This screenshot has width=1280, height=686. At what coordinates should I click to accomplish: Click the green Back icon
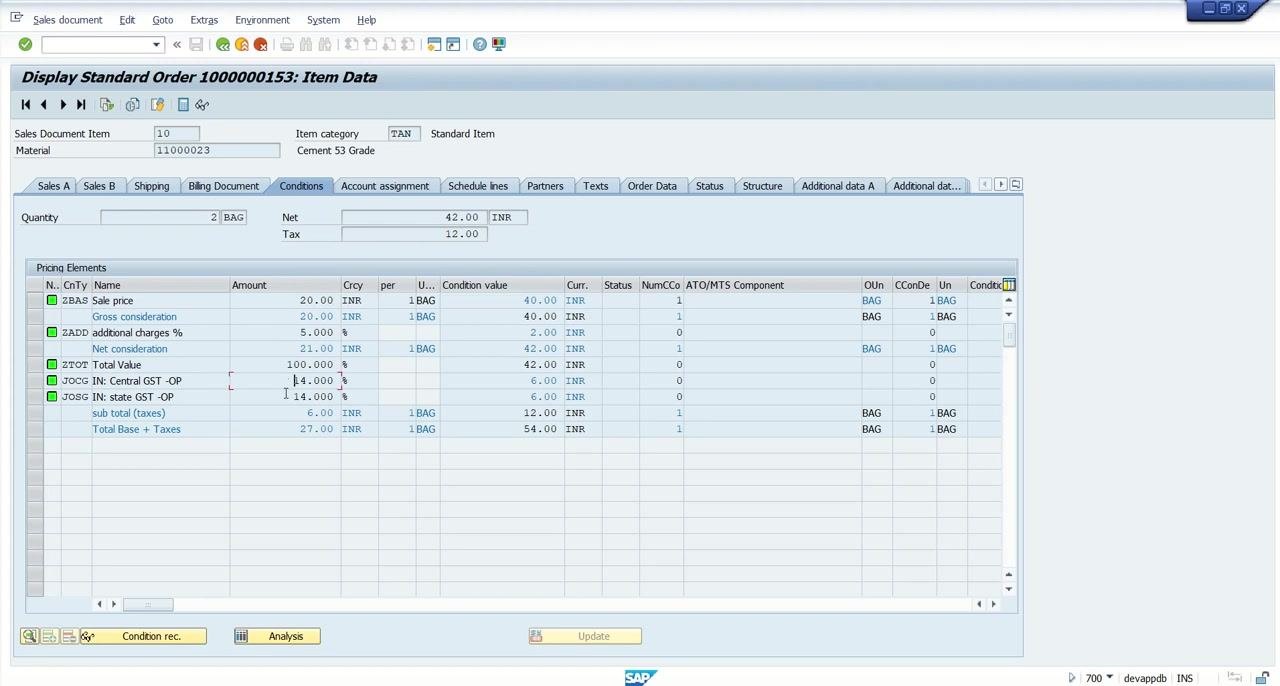click(223, 44)
